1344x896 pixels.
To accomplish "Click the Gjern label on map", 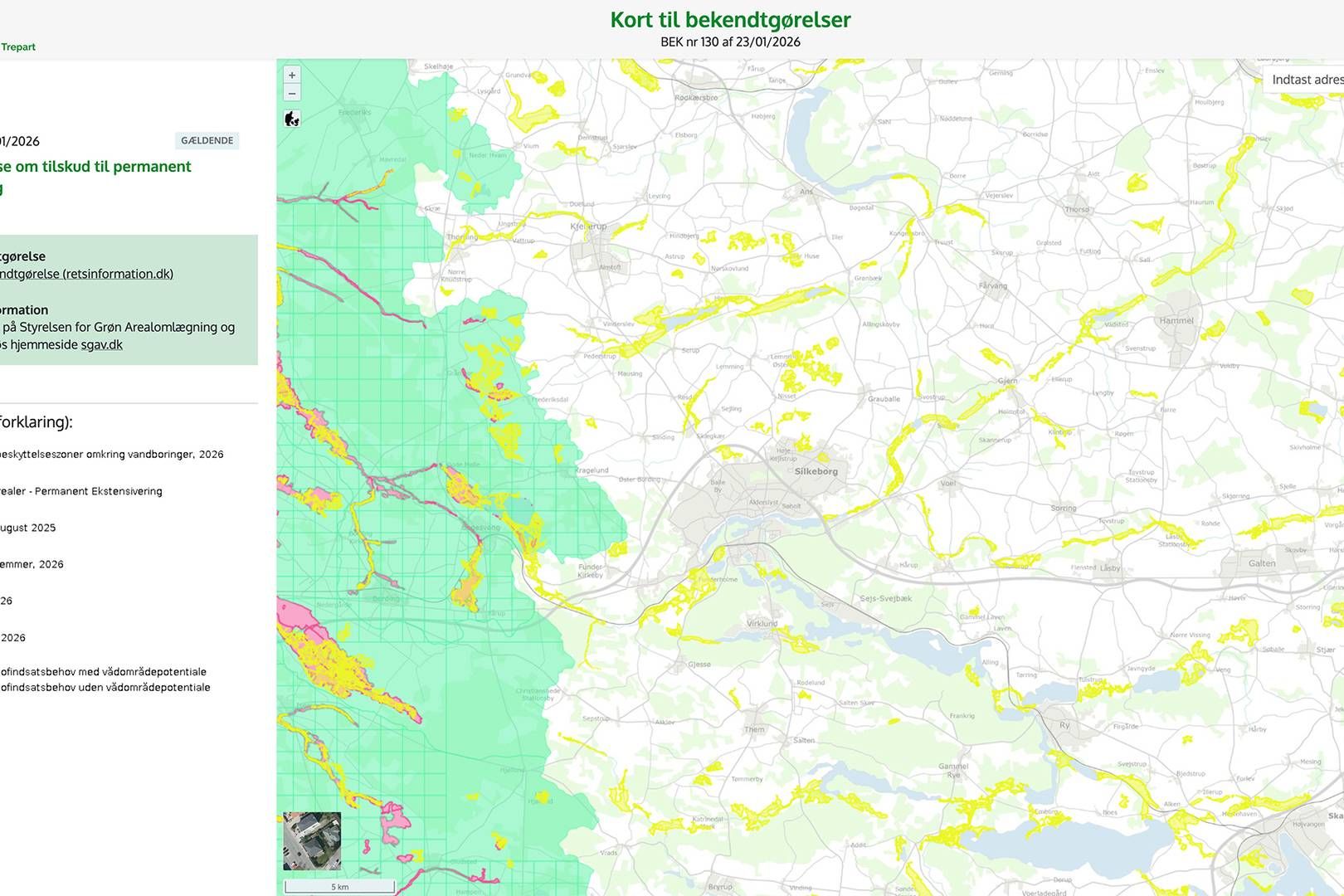I will tap(1007, 381).
